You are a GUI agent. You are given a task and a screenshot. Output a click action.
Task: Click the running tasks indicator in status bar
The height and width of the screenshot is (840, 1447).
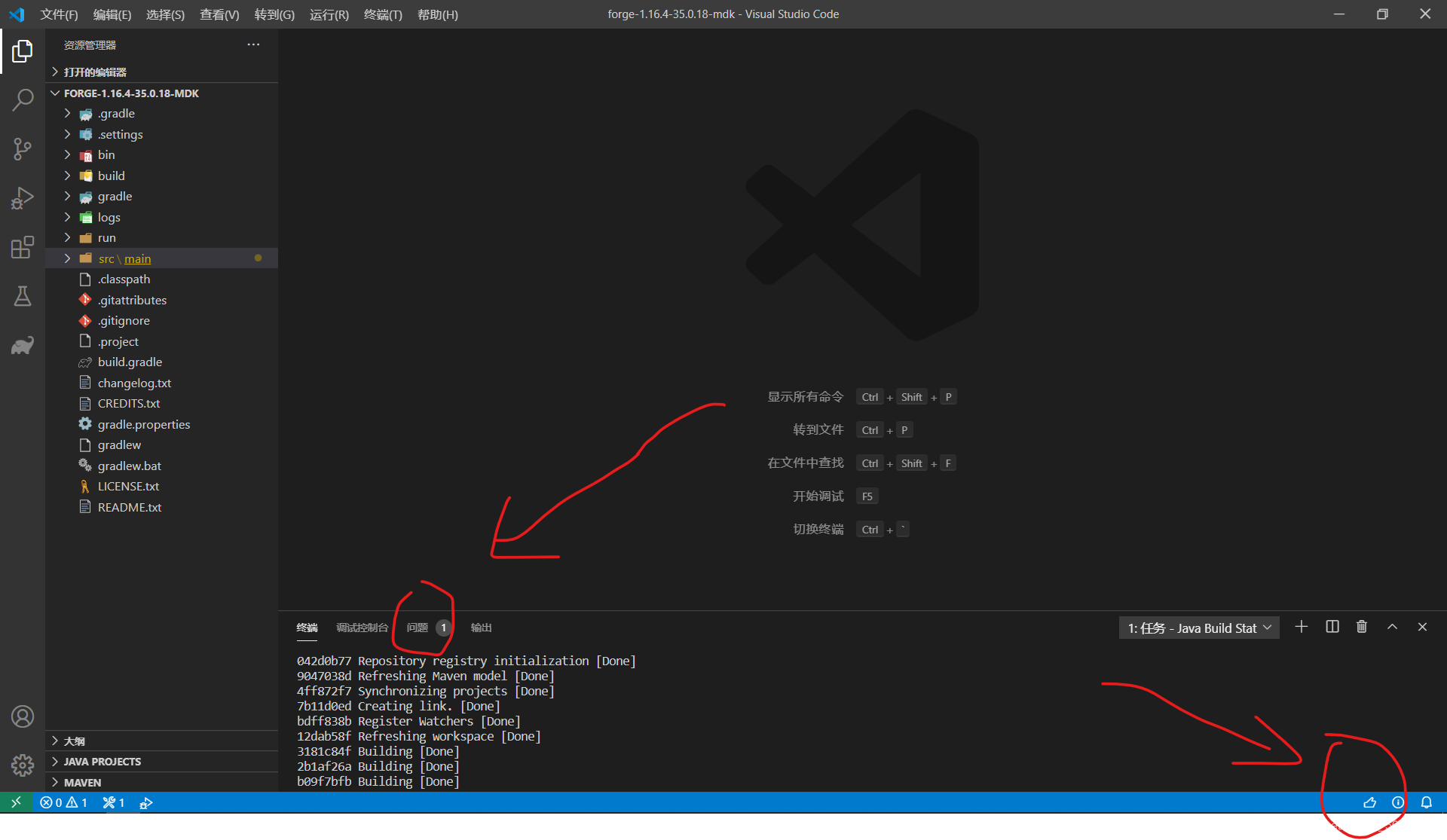click(x=114, y=802)
